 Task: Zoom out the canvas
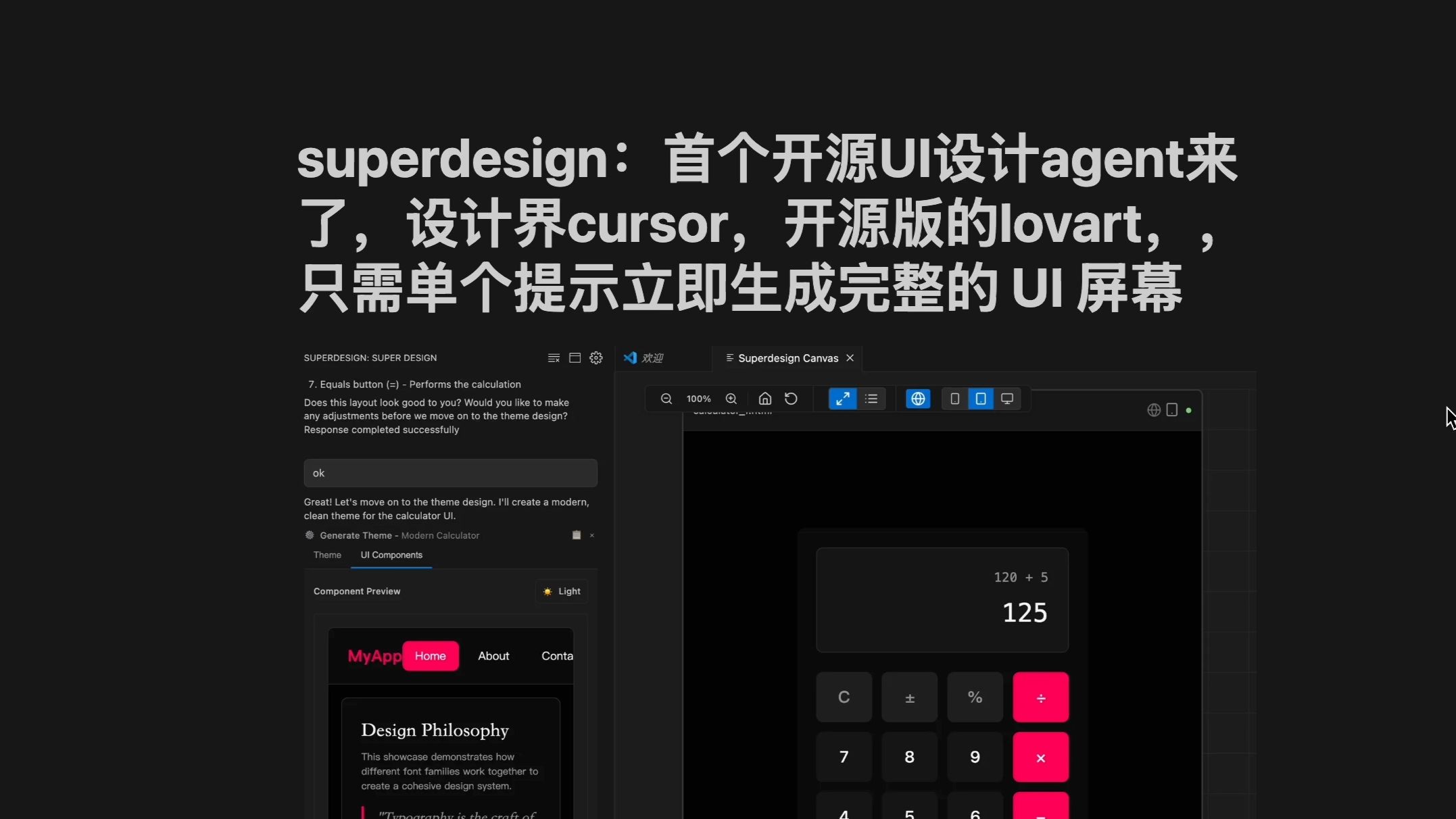click(666, 399)
